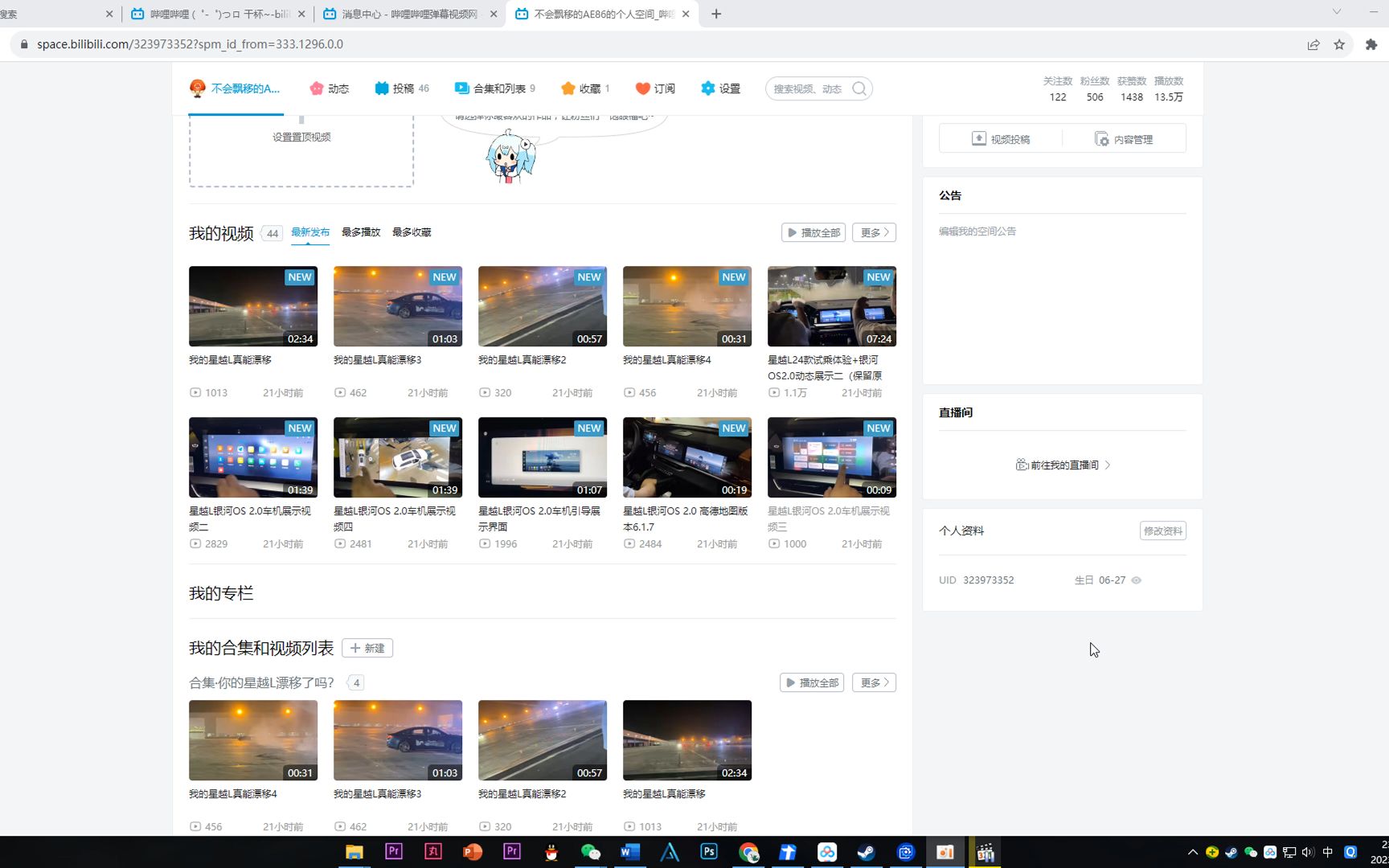The image size is (1389, 868).
Task: Click 播放全部 in the 我的视频 section
Action: [813, 232]
